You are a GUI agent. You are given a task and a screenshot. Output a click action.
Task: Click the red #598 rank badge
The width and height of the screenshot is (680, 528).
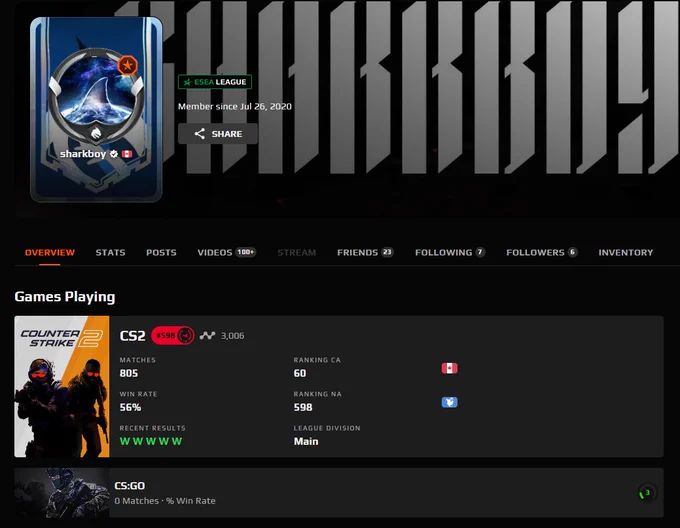[172, 336]
